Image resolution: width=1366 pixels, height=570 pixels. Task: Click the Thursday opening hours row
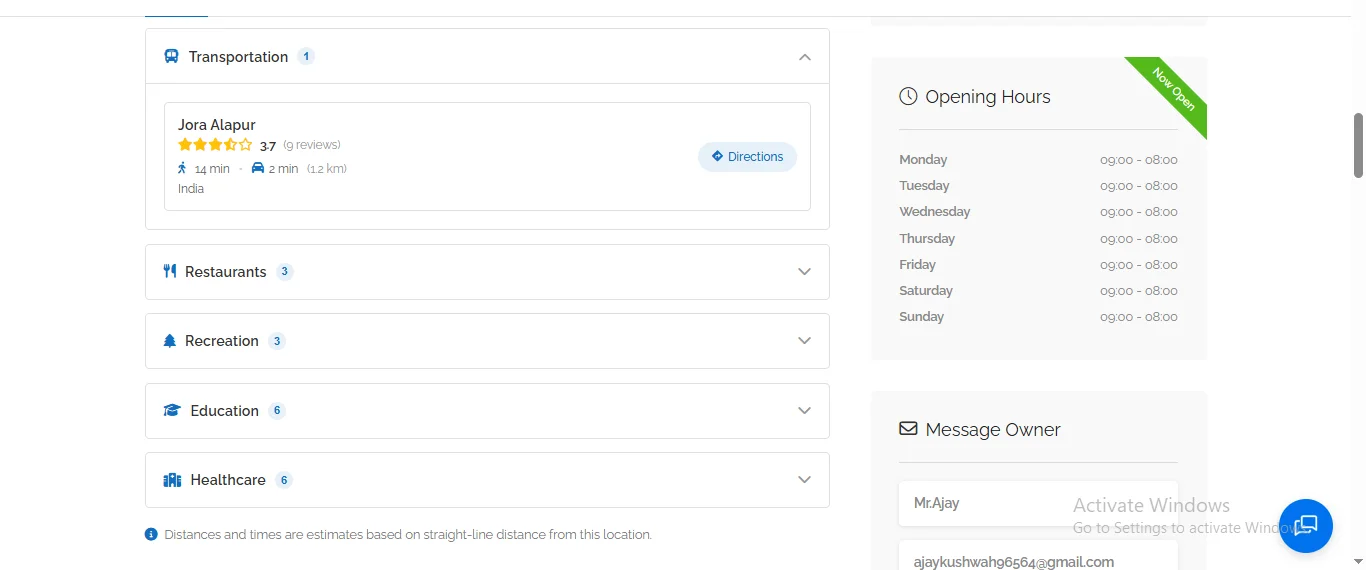pyautogui.click(x=1038, y=239)
